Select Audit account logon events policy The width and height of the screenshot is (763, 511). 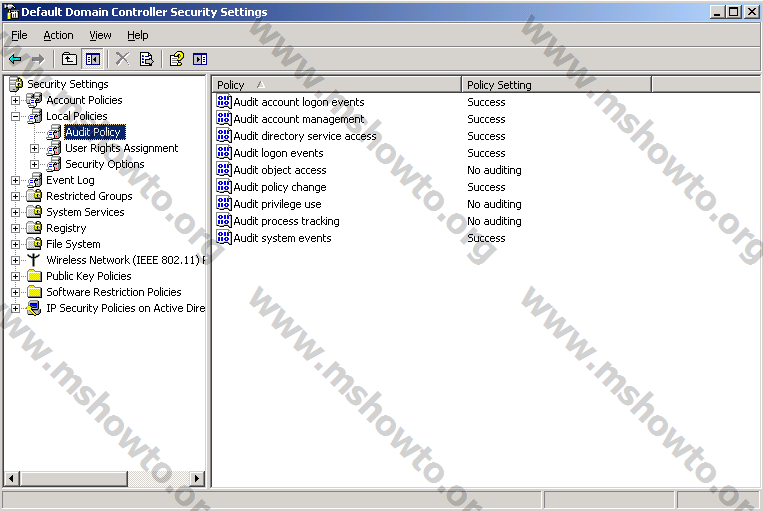pos(299,102)
